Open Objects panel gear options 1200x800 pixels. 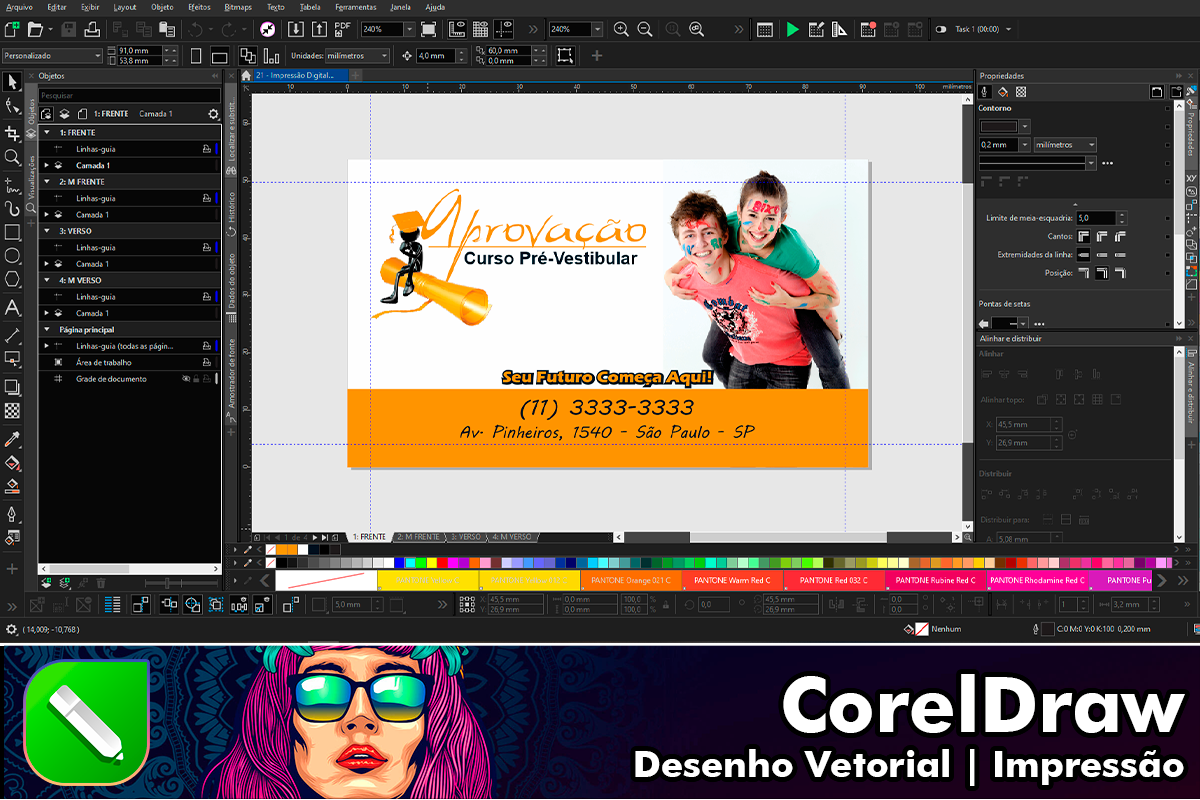[x=212, y=114]
